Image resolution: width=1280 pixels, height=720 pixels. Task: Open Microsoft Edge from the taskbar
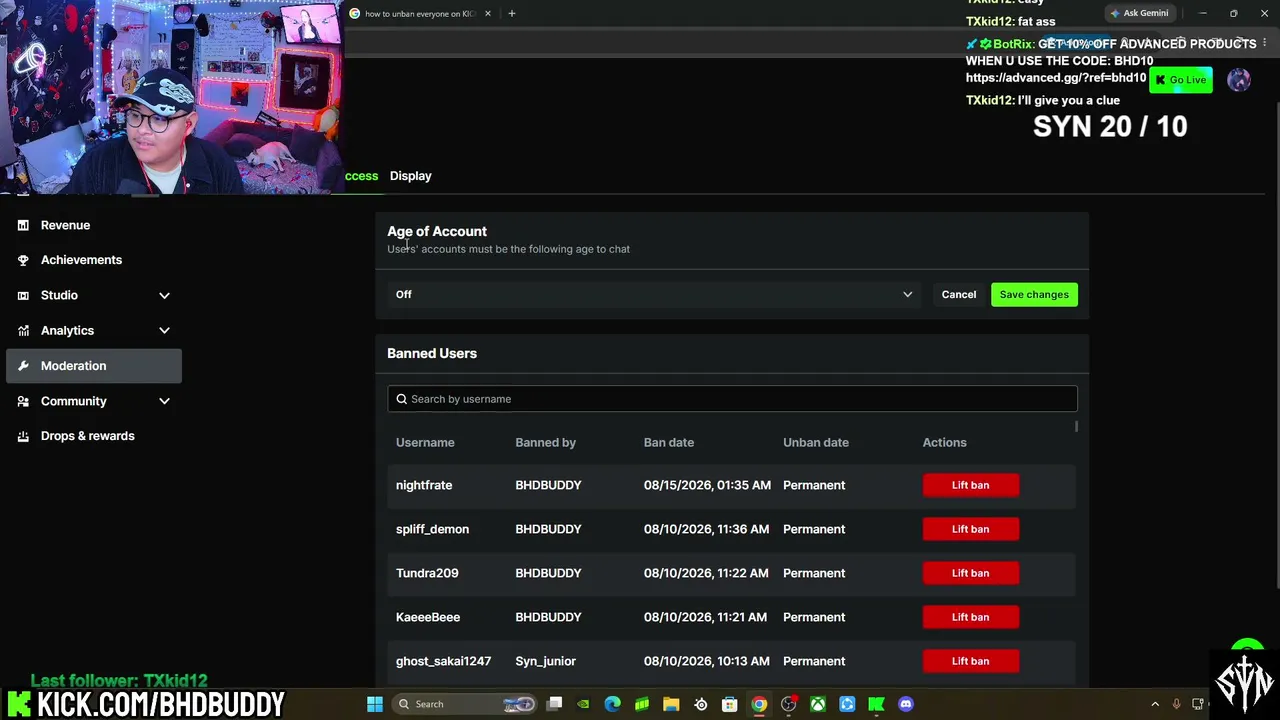click(x=613, y=704)
